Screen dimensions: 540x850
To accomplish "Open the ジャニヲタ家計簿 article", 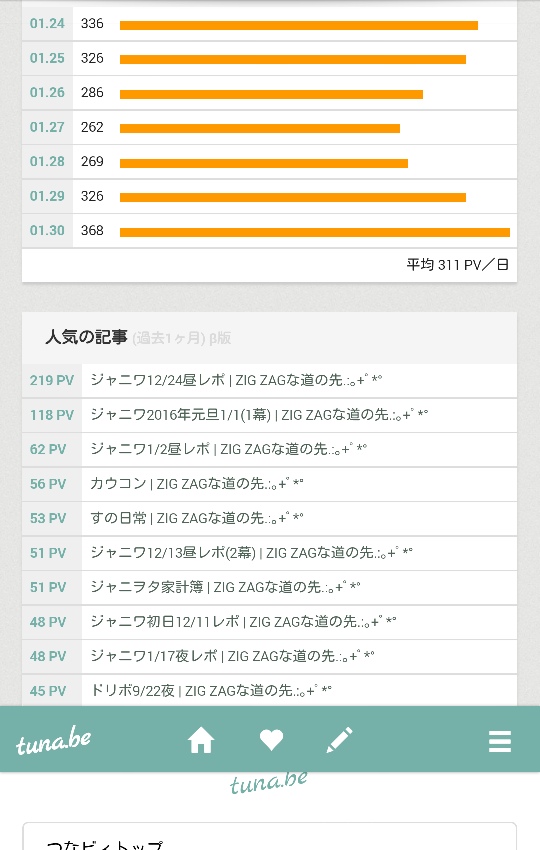I will pyautogui.click(x=269, y=588).
